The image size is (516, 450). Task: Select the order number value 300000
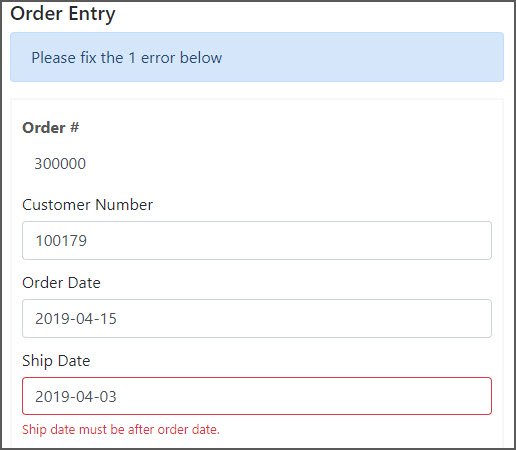pos(60,164)
